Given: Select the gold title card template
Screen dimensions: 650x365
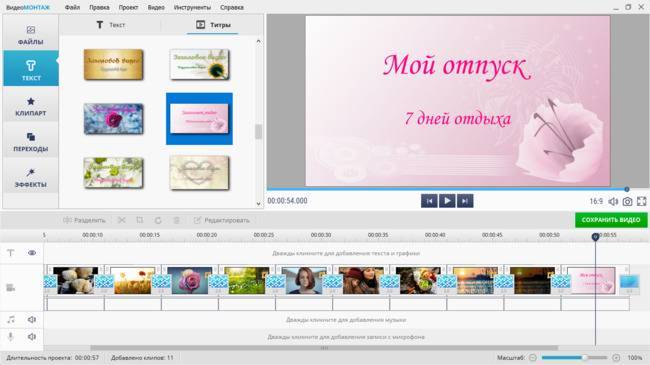Looking at the screenshot, I should click(x=113, y=65).
